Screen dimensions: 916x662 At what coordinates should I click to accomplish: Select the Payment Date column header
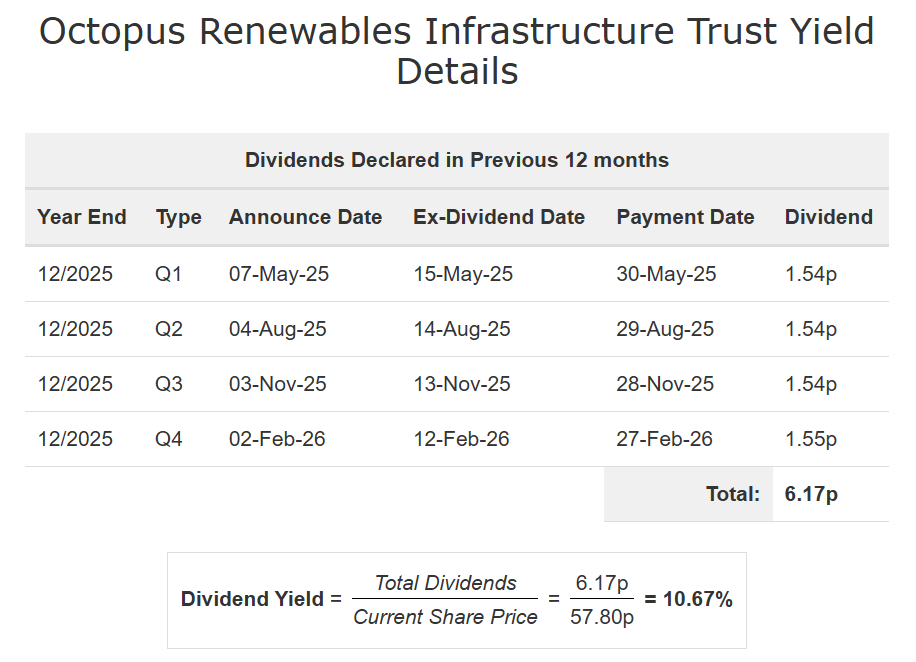(685, 217)
